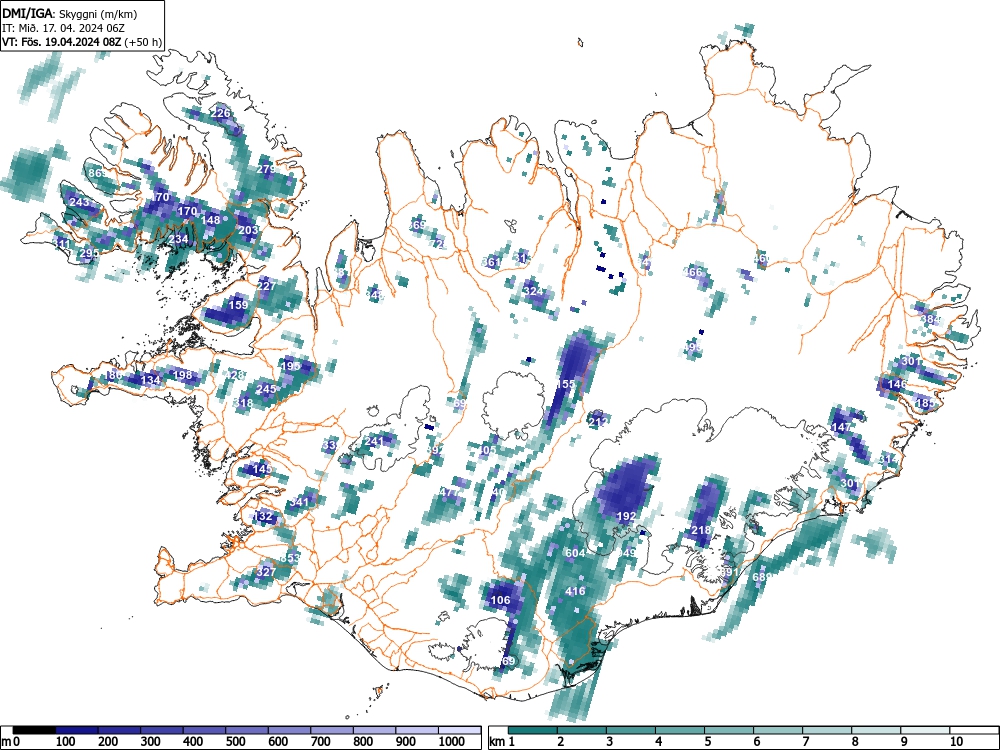Click the visibility value 295
Screen dimensions: 1000x750
point(89,253)
